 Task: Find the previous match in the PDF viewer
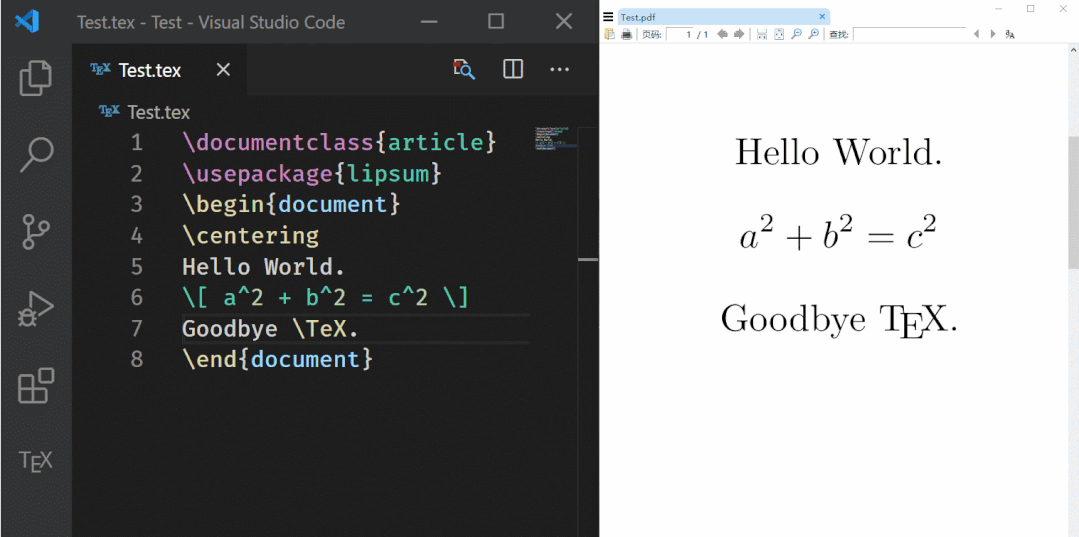coord(976,34)
